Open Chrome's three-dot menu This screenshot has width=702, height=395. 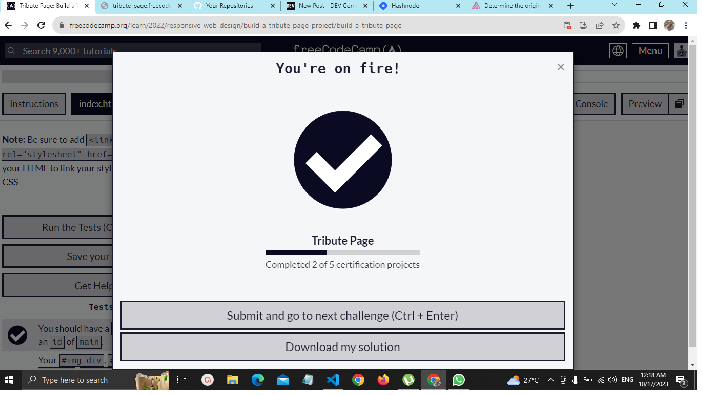pyautogui.click(x=686, y=26)
